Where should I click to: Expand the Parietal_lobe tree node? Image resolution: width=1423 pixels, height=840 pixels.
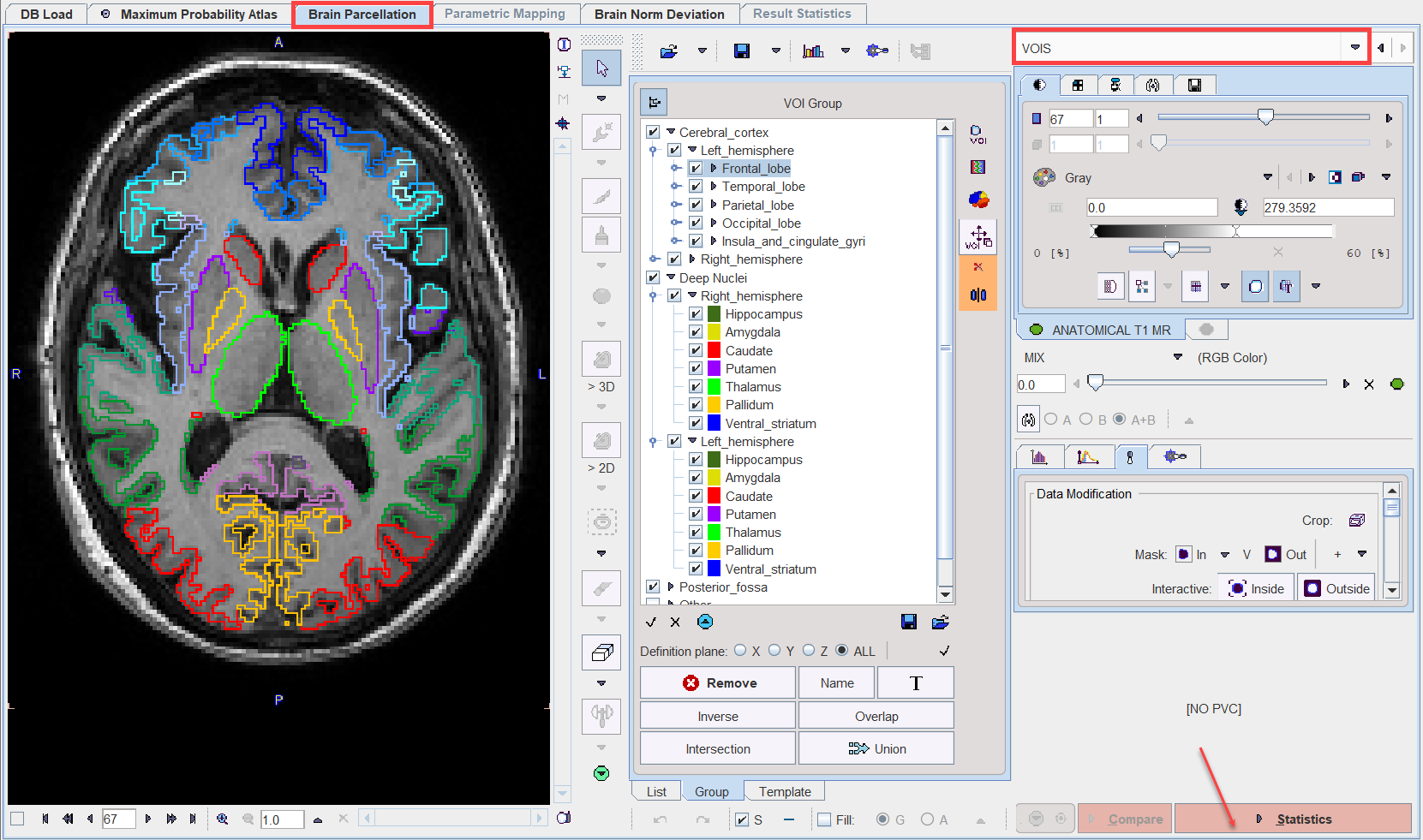[713, 205]
